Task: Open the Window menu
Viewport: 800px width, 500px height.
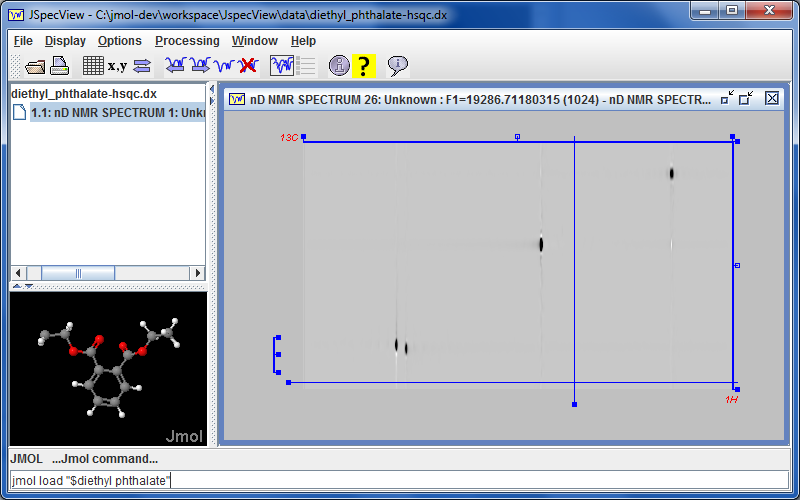Action: pos(255,41)
